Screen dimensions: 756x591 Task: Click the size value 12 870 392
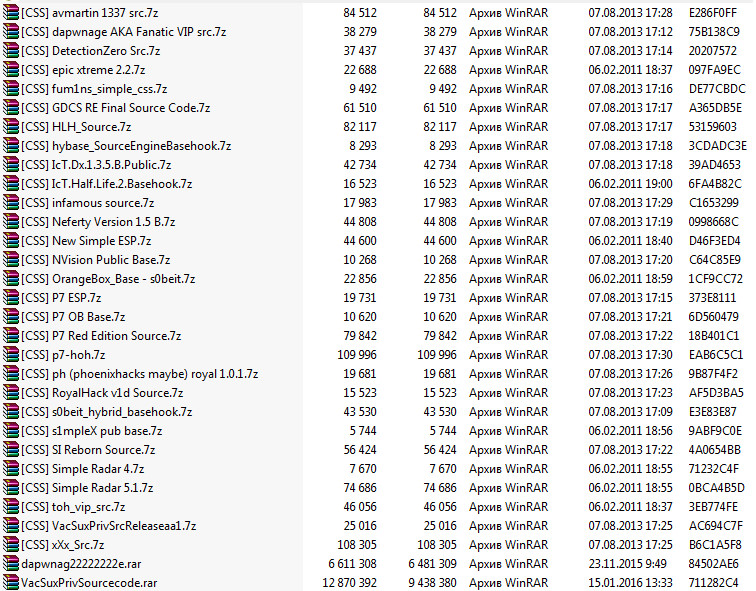(x=350, y=583)
